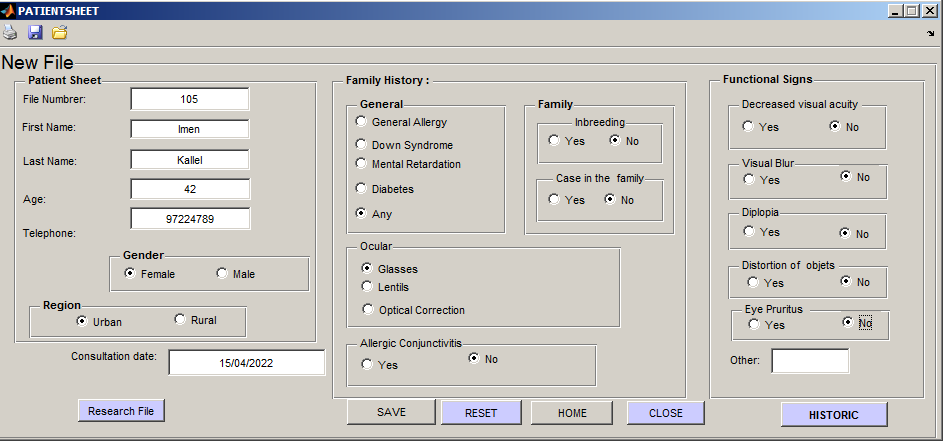Open the HISTORIC view button
943x441 pixels.
(x=834, y=414)
